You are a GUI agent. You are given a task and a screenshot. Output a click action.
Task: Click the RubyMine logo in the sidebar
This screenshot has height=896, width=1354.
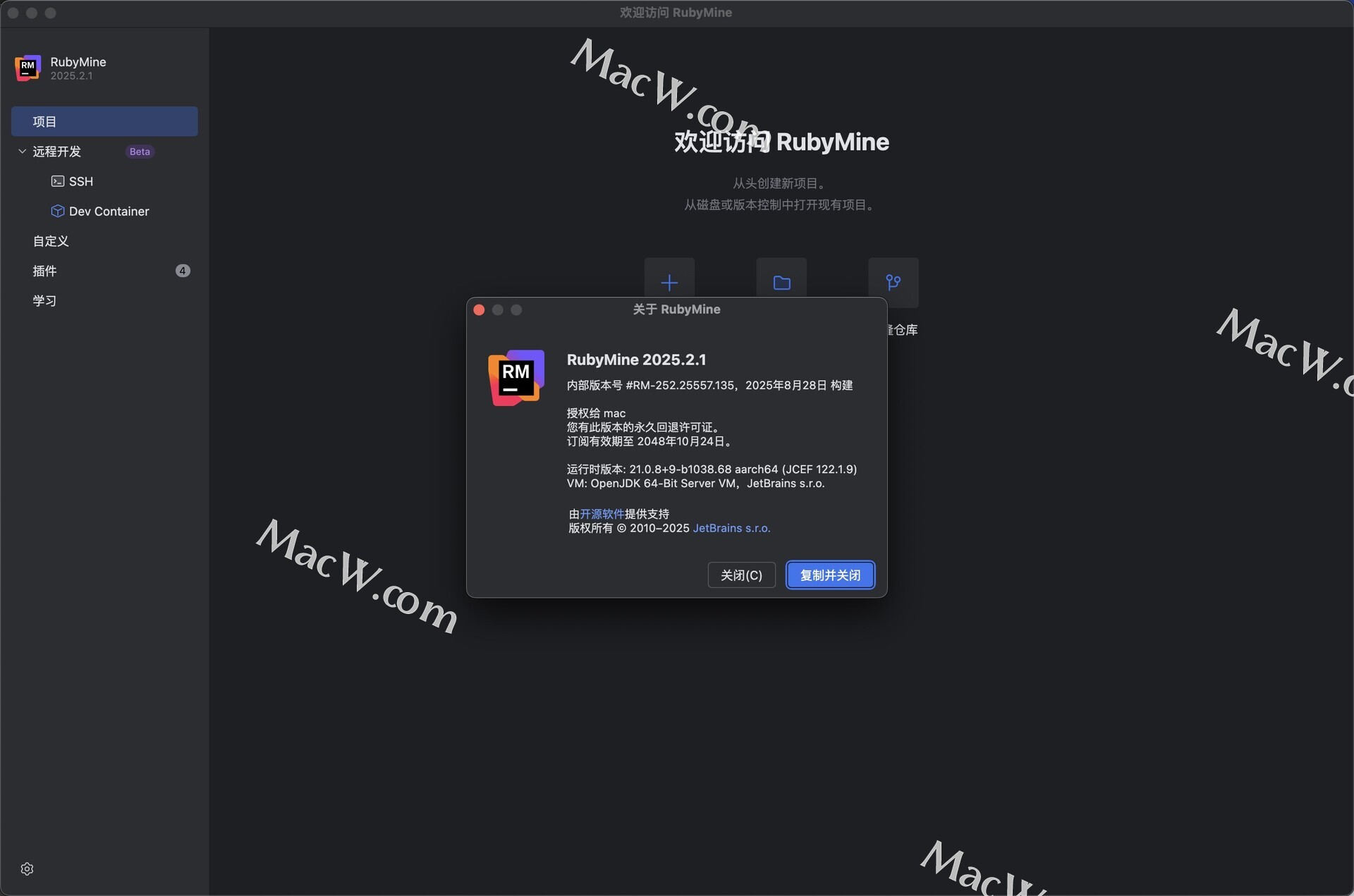28,68
